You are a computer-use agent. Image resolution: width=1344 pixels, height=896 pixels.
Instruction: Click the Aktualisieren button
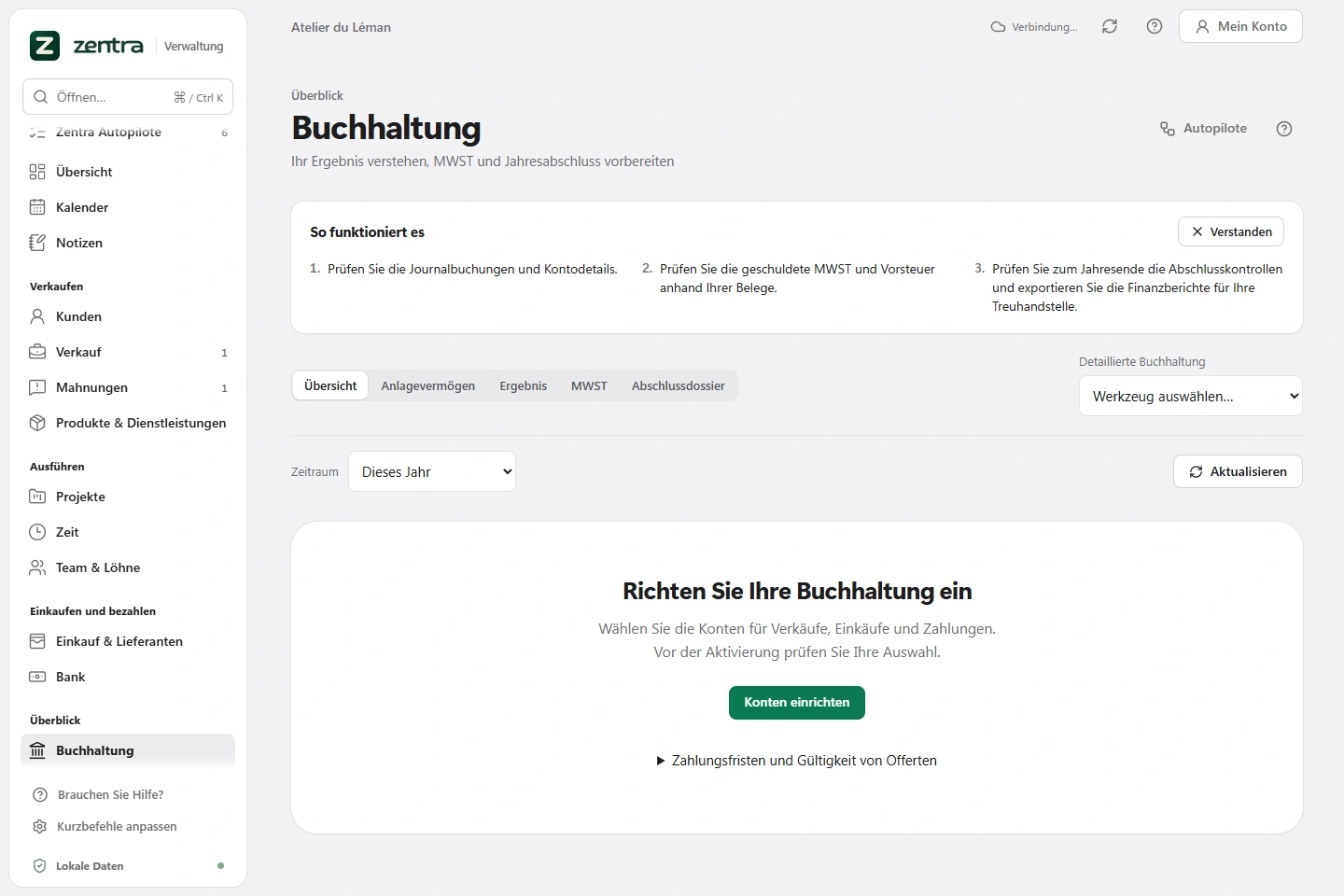1238,471
